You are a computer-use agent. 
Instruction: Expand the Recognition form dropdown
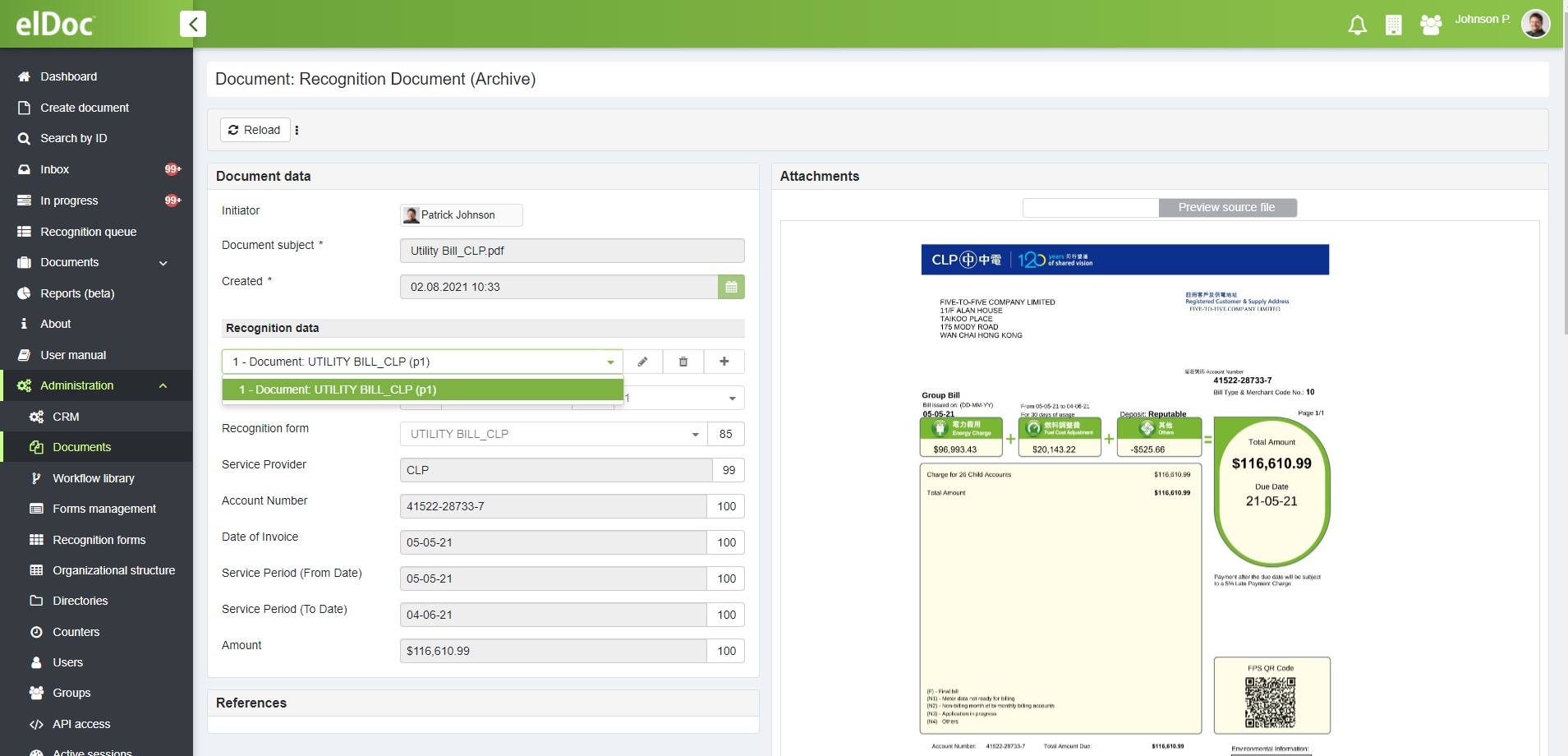coord(695,434)
